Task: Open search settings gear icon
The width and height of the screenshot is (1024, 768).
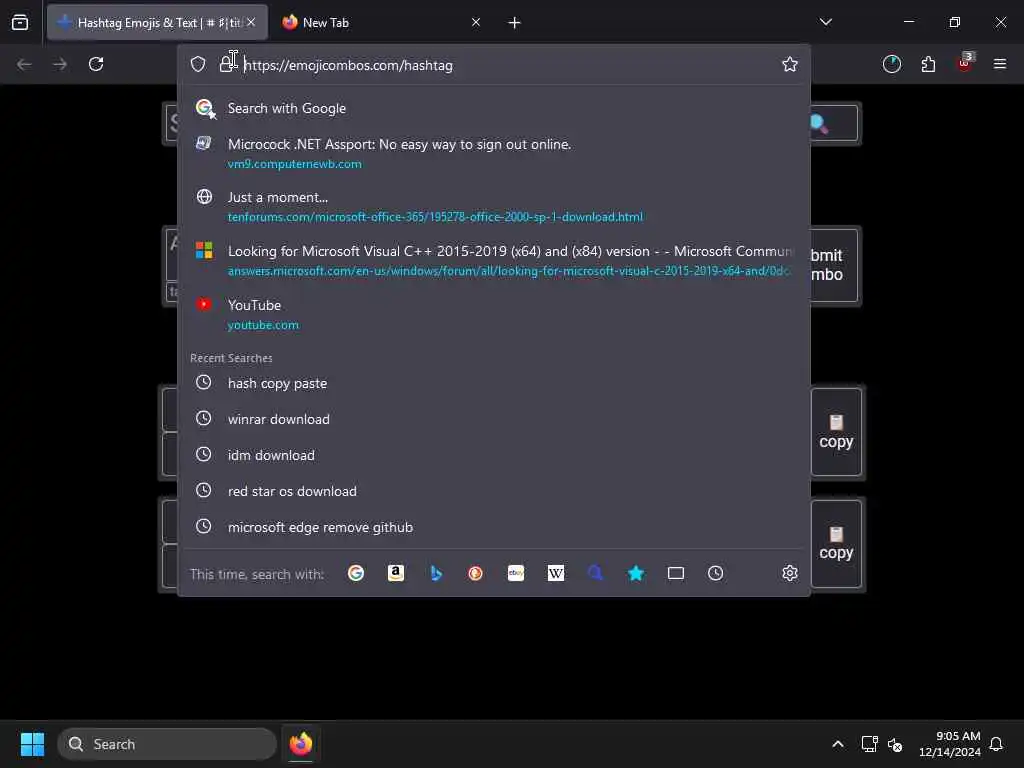Action: click(x=790, y=573)
